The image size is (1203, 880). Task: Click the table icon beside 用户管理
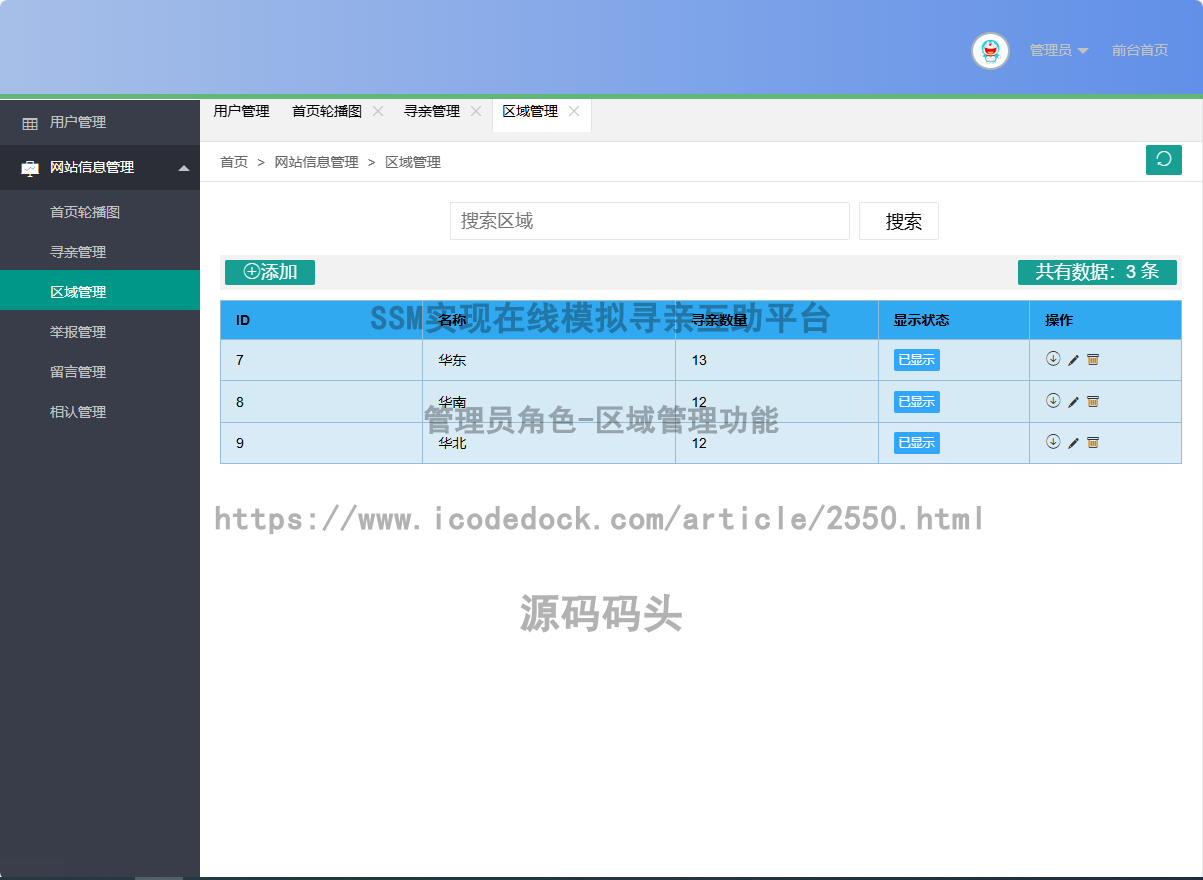click(x=30, y=123)
